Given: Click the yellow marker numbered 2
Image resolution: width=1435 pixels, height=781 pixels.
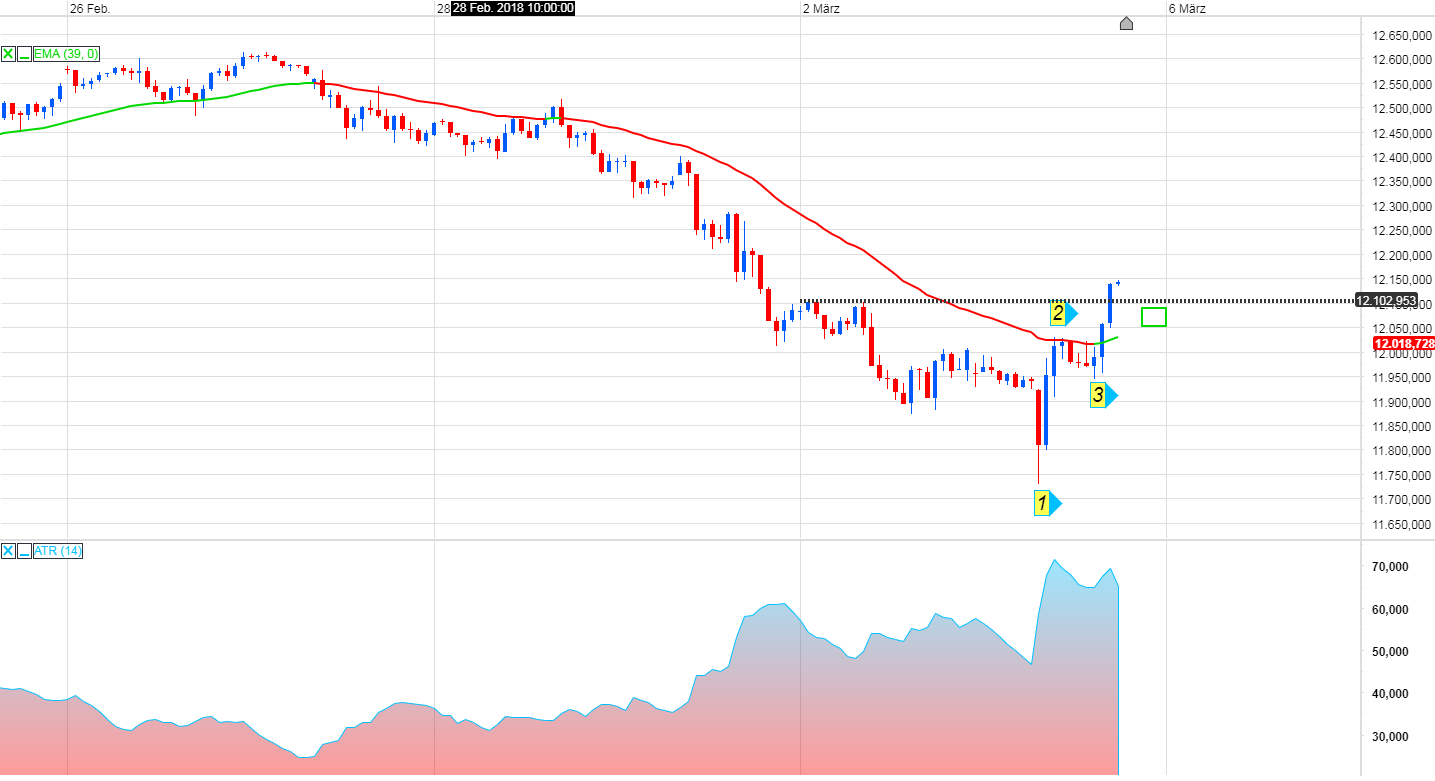Looking at the screenshot, I should click(x=1059, y=313).
